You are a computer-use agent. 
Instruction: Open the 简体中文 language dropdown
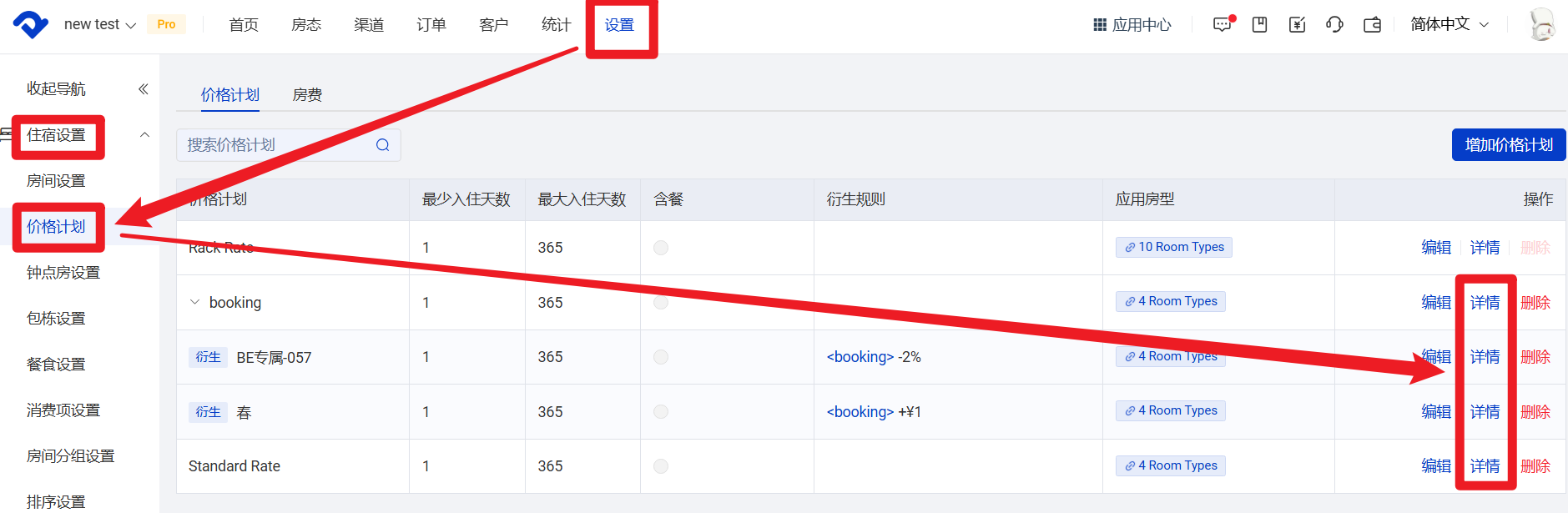pyautogui.click(x=1450, y=24)
